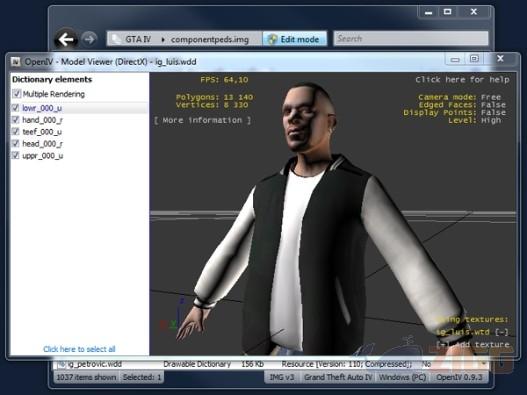Toggle the Multiple Rendering checkbox
The image size is (527, 395).
pos(16,93)
